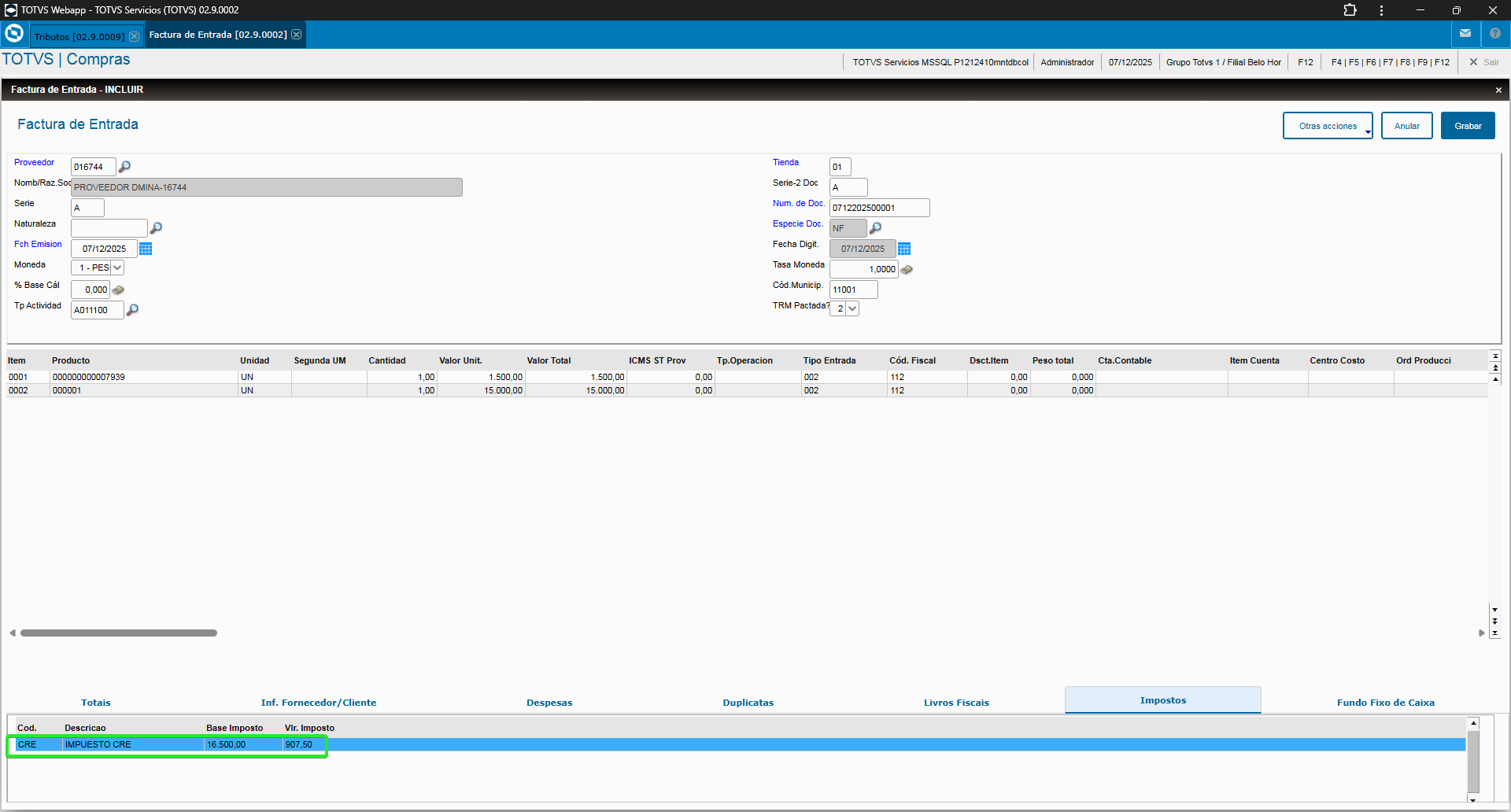Open browser extensions puzzle icon

pos(1350,10)
